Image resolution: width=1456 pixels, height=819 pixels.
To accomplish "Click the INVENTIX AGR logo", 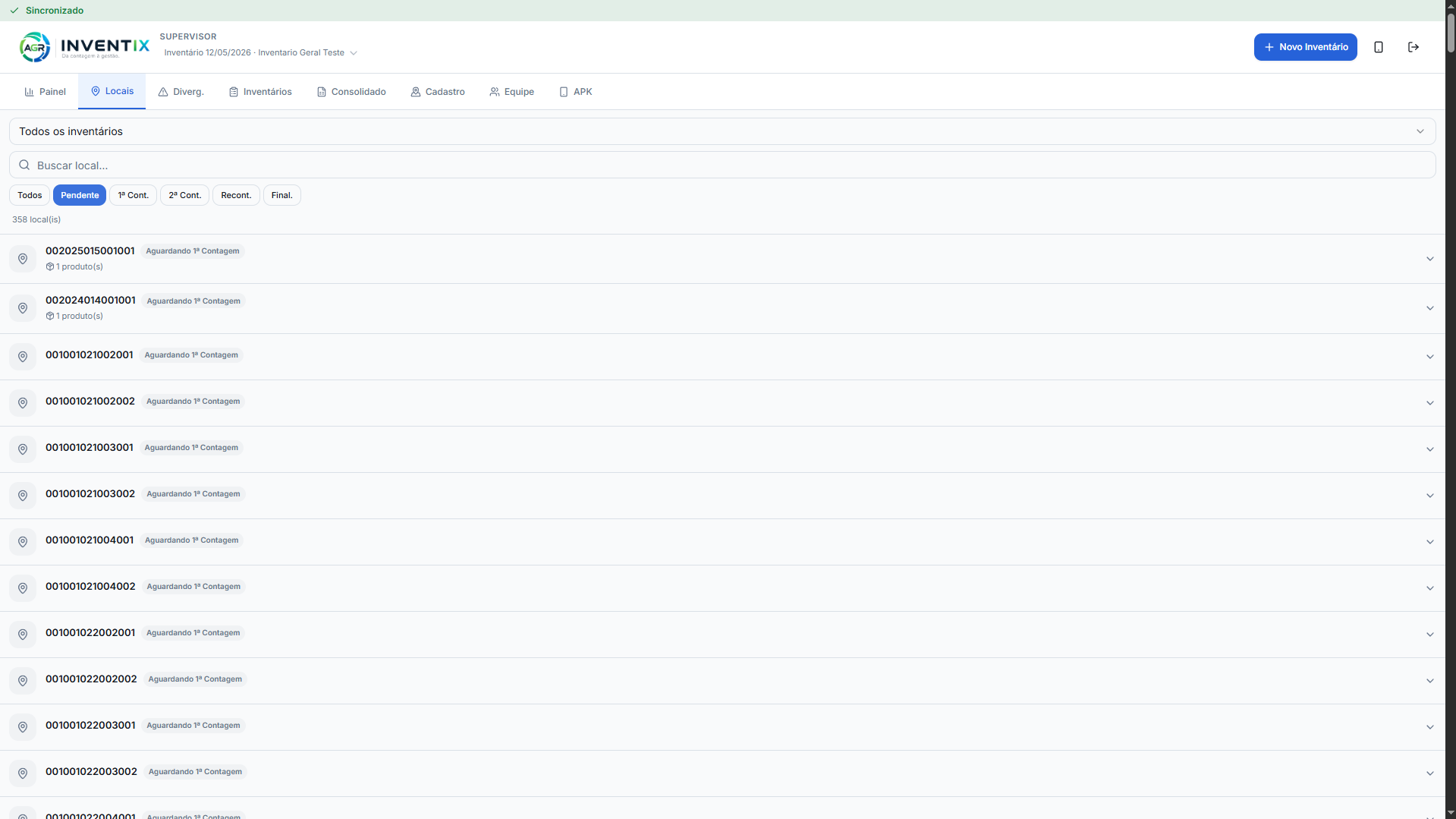I will click(x=84, y=47).
